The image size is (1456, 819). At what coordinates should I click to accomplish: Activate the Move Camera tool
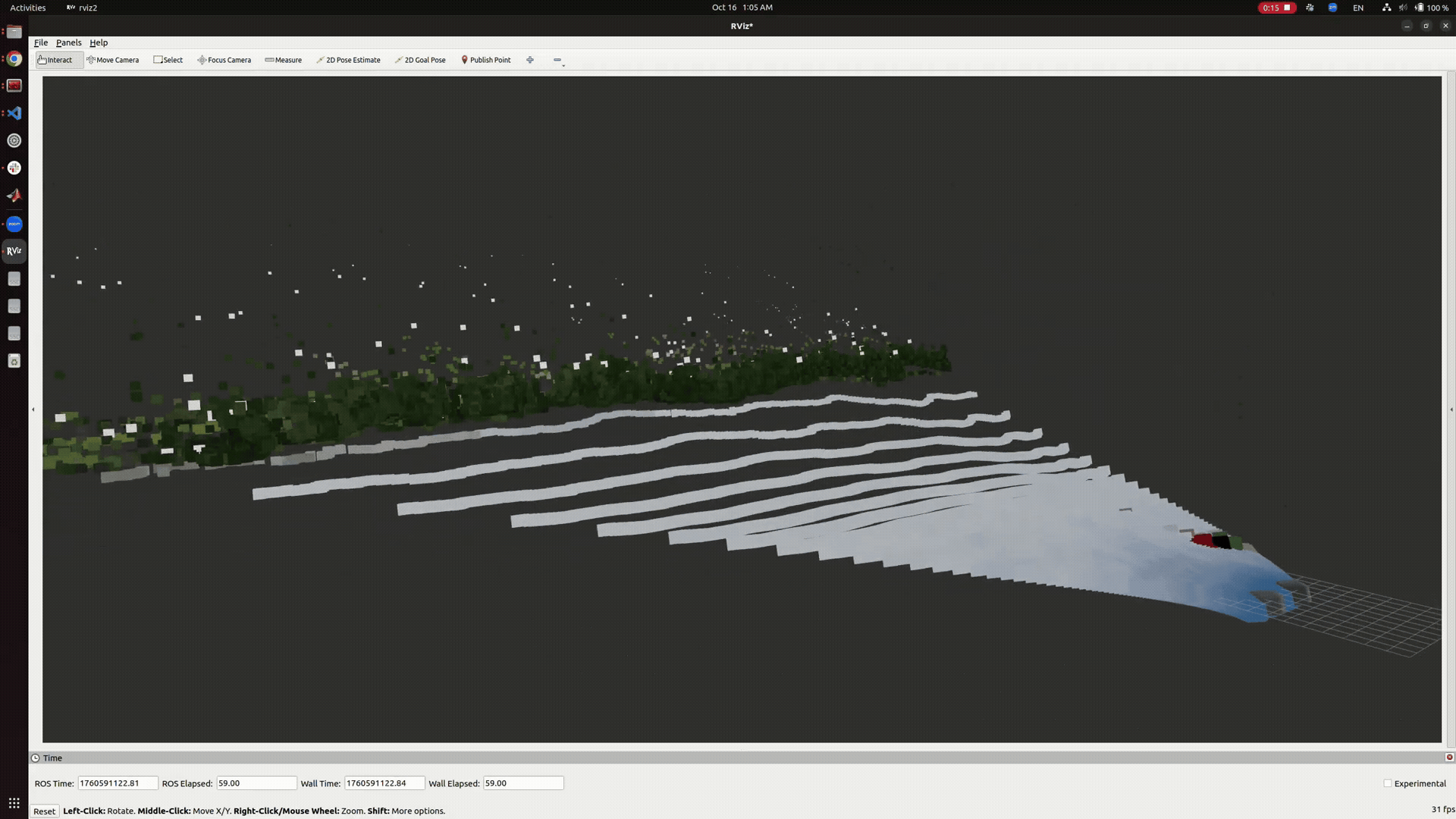(113, 60)
